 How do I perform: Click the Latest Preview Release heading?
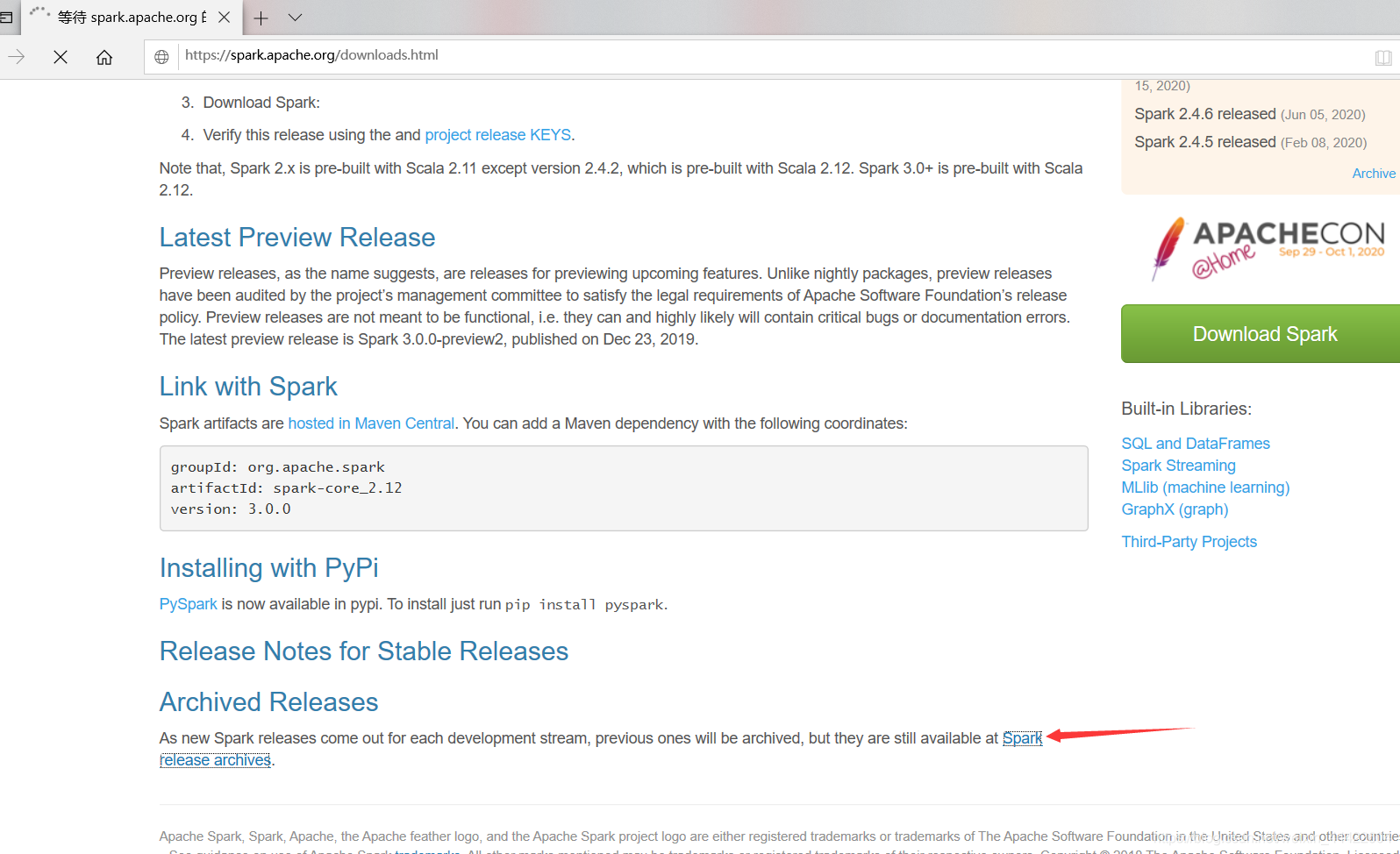pyautogui.click(x=297, y=238)
